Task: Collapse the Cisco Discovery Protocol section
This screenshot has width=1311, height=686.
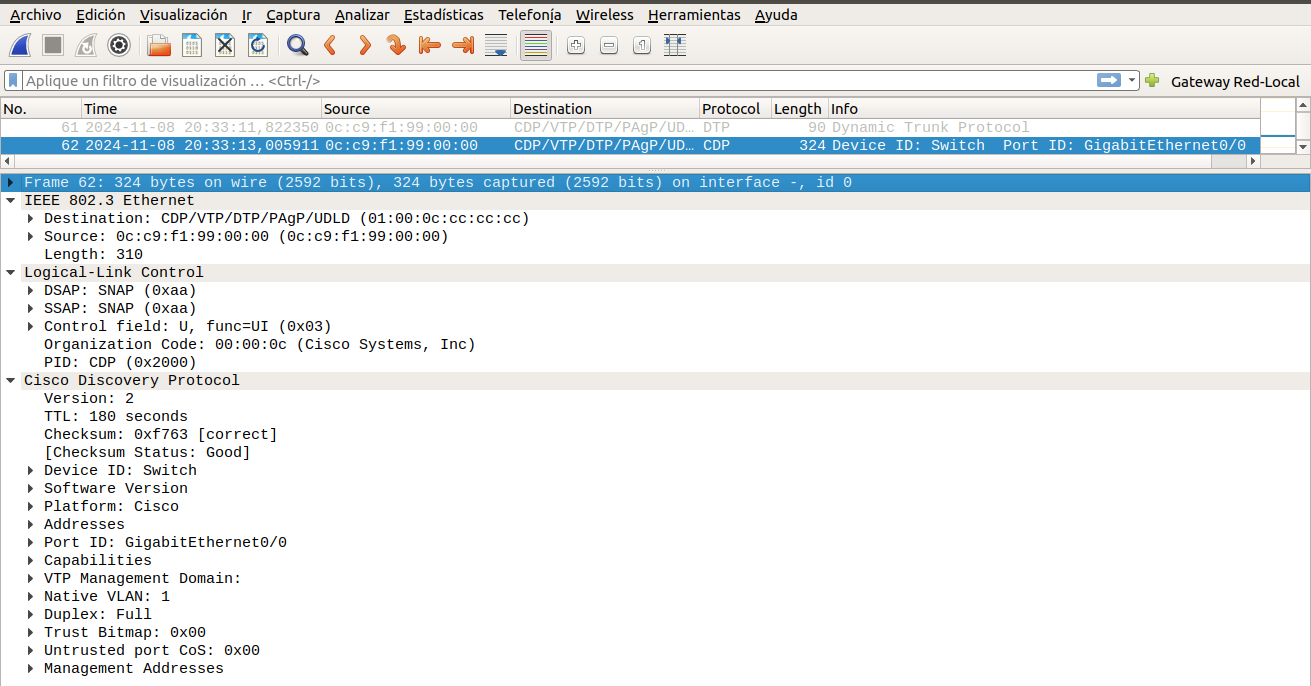Action: tap(11, 381)
